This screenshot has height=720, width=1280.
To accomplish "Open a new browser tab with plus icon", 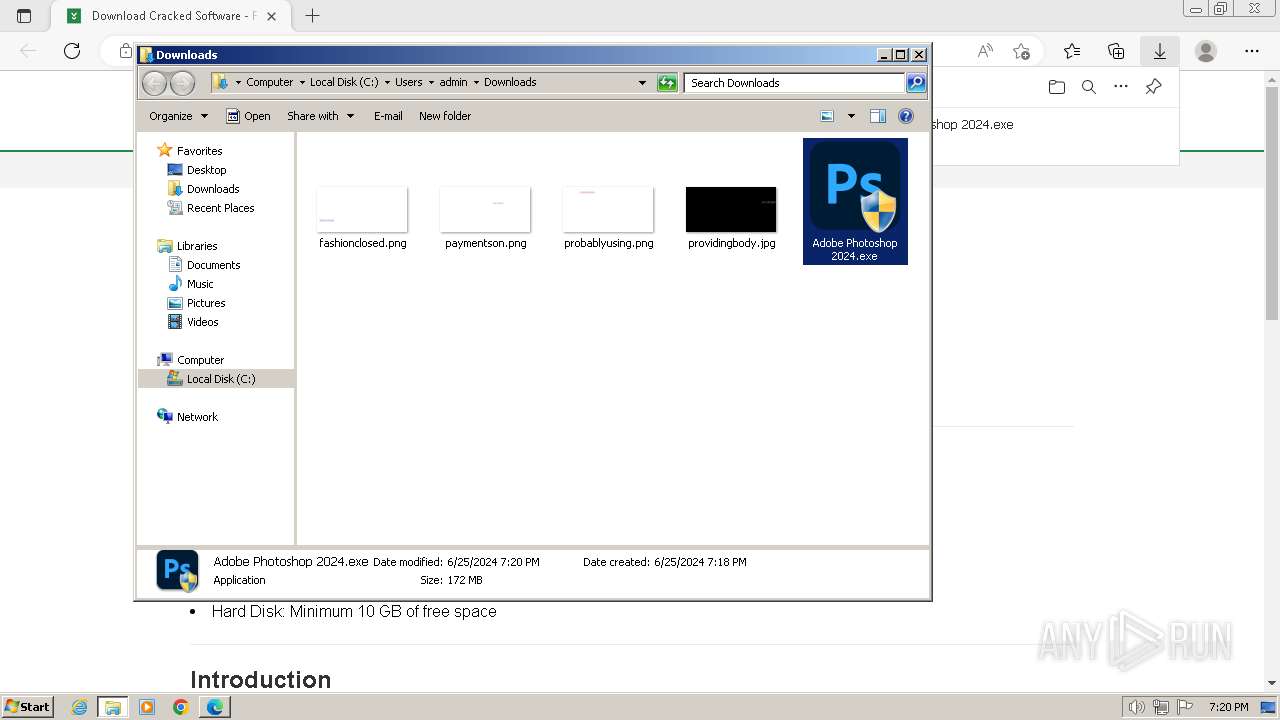I will click(x=313, y=16).
